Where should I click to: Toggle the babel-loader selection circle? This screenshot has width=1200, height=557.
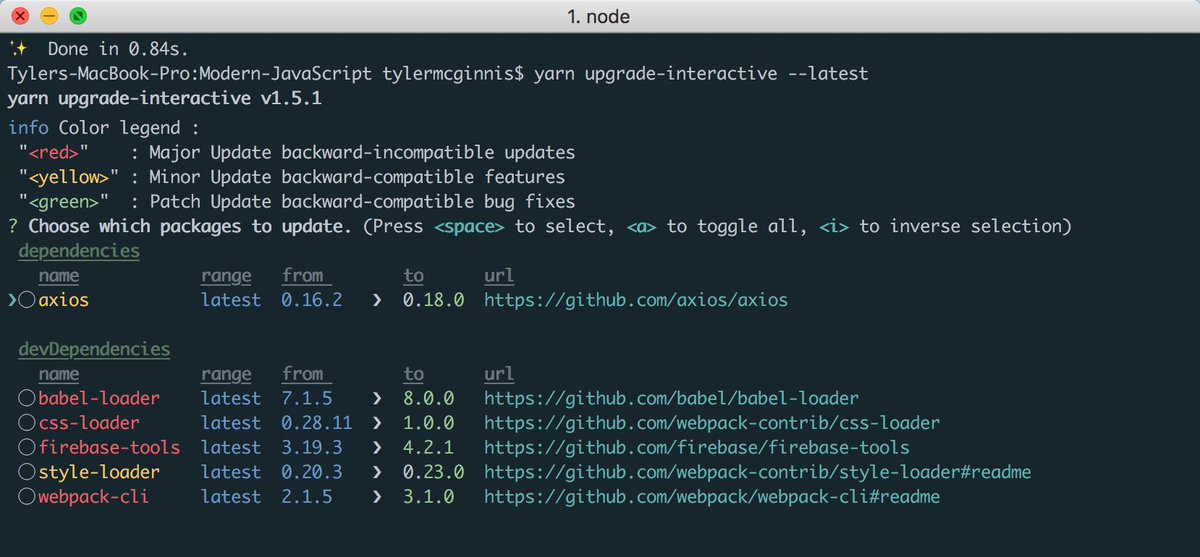(x=27, y=398)
